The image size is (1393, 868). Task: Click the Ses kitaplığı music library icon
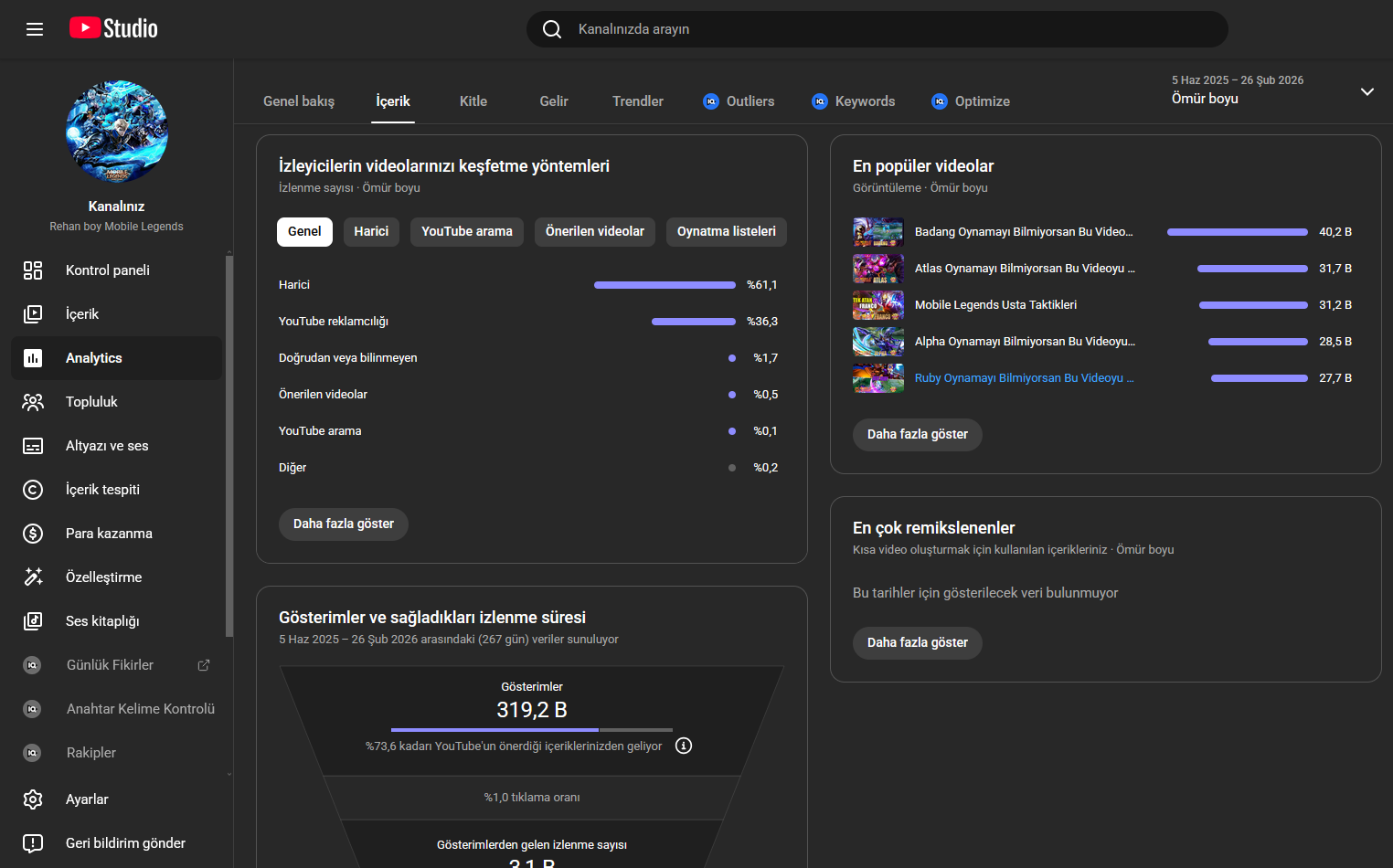click(x=33, y=621)
